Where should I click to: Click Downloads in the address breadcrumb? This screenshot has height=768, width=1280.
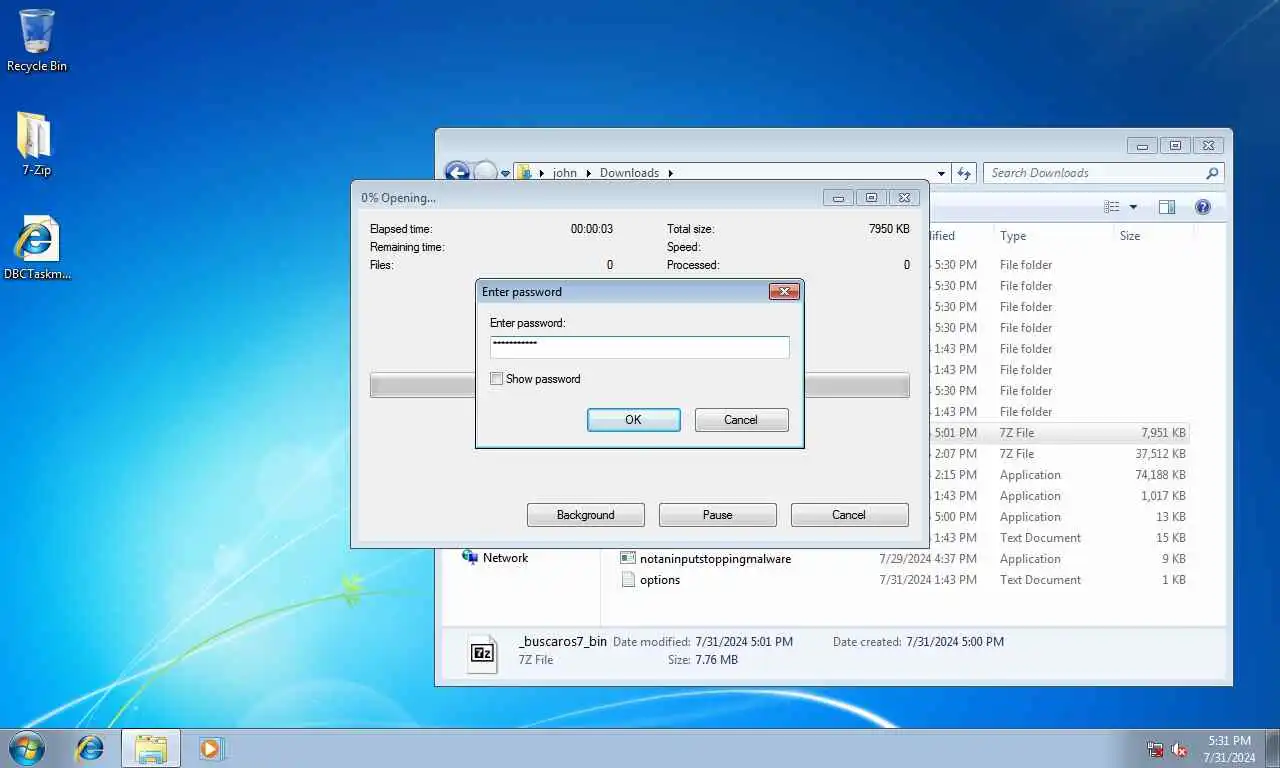pos(629,173)
